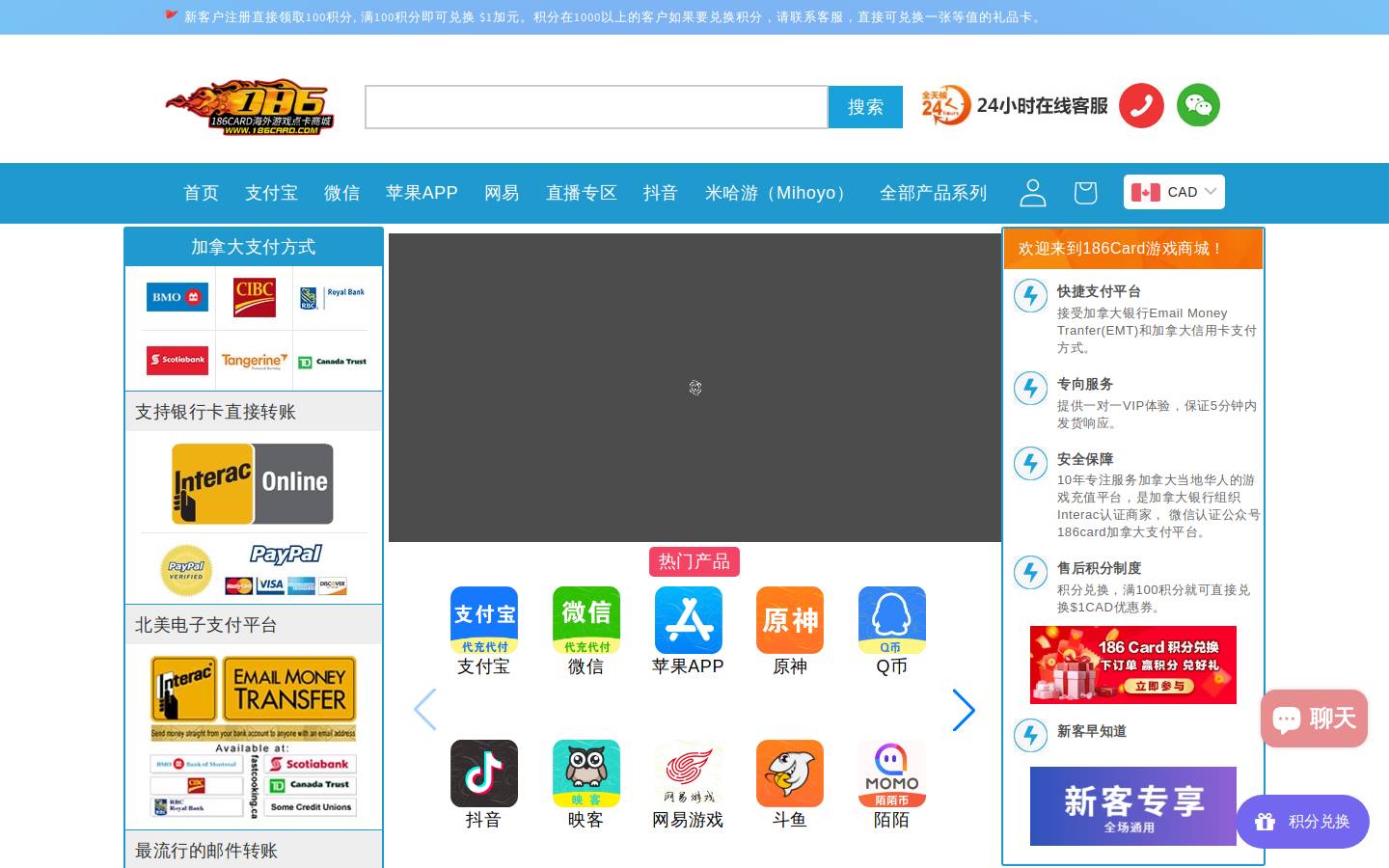
Task: Click the top registration points announcement bar
Action: pyautogui.click(x=694, y=17)
